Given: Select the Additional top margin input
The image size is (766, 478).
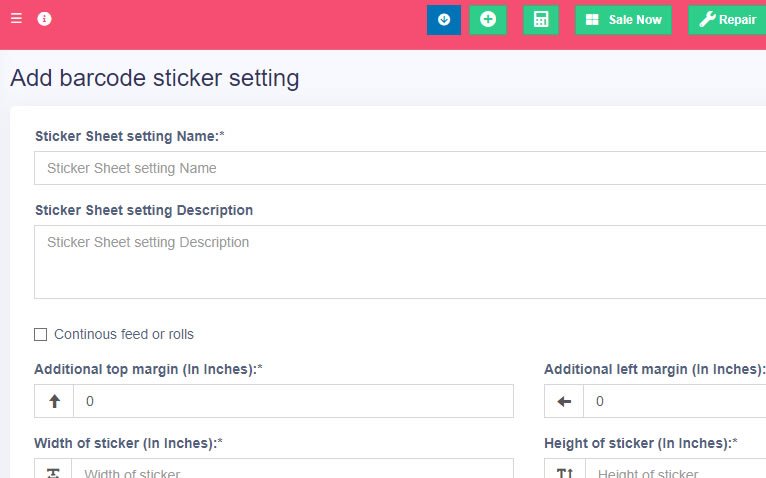Looking at the screenshot, I should click(293, 401).
